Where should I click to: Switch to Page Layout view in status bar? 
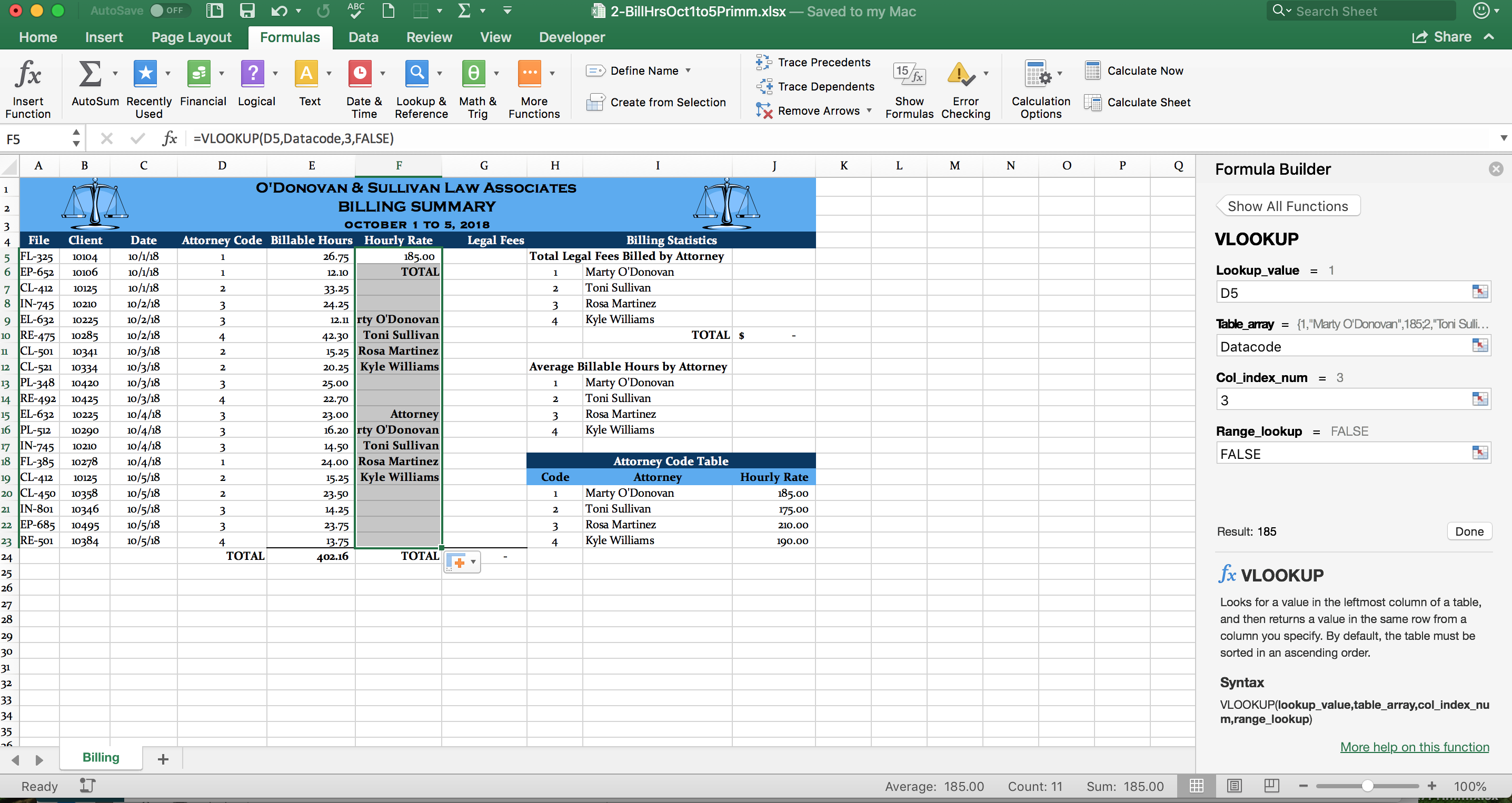1234,786
